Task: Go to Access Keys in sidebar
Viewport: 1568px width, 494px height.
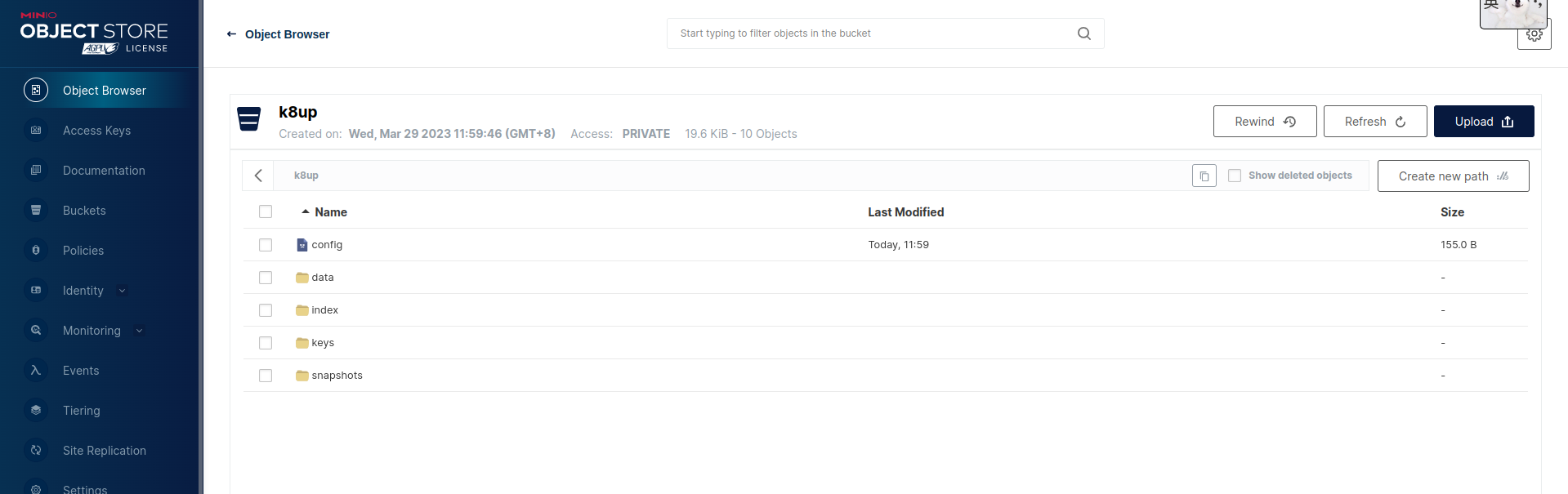Action: (96, 131)
